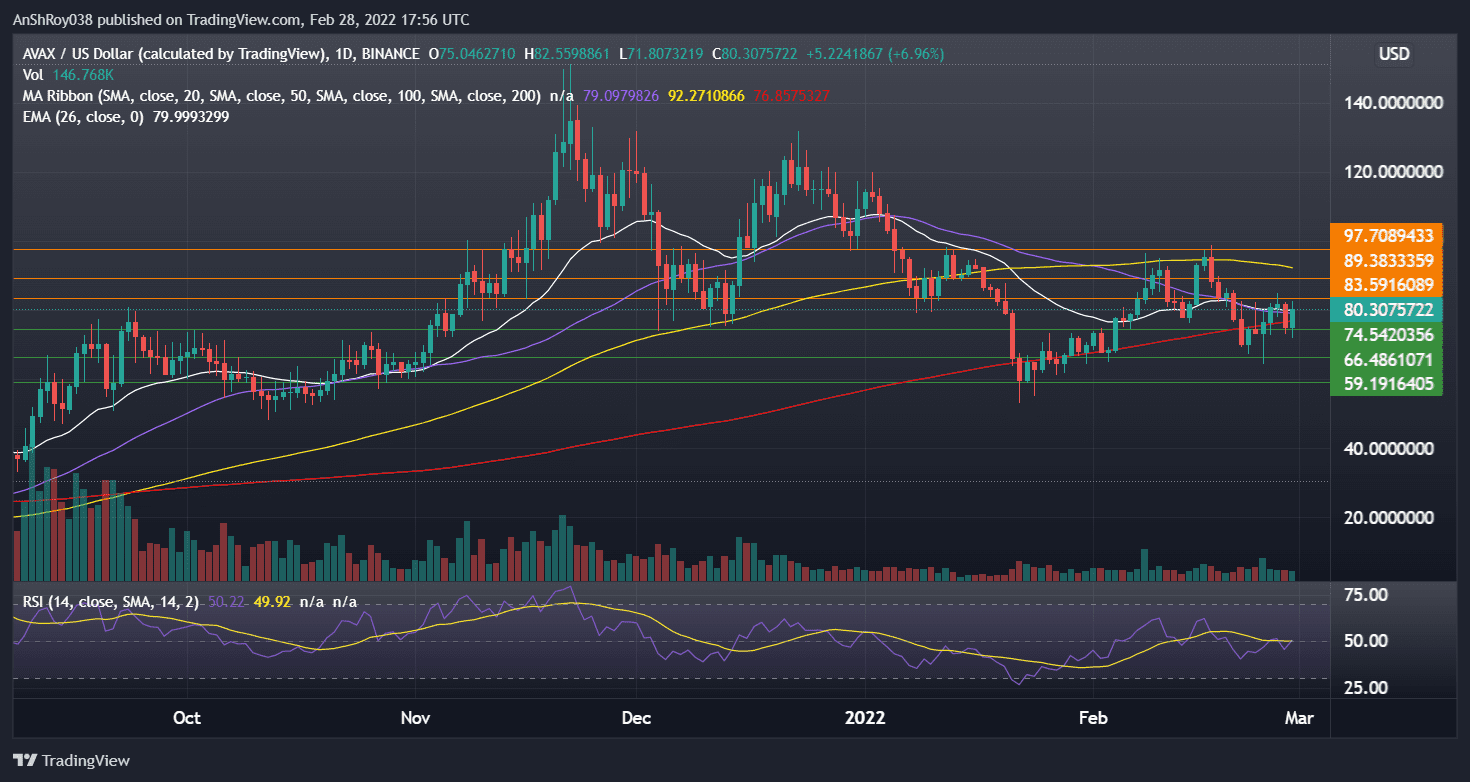Click the orange 97.7089433 resistance price tag
The height and width of the screenshot is (782, 1470).
tap(1385, 238)
